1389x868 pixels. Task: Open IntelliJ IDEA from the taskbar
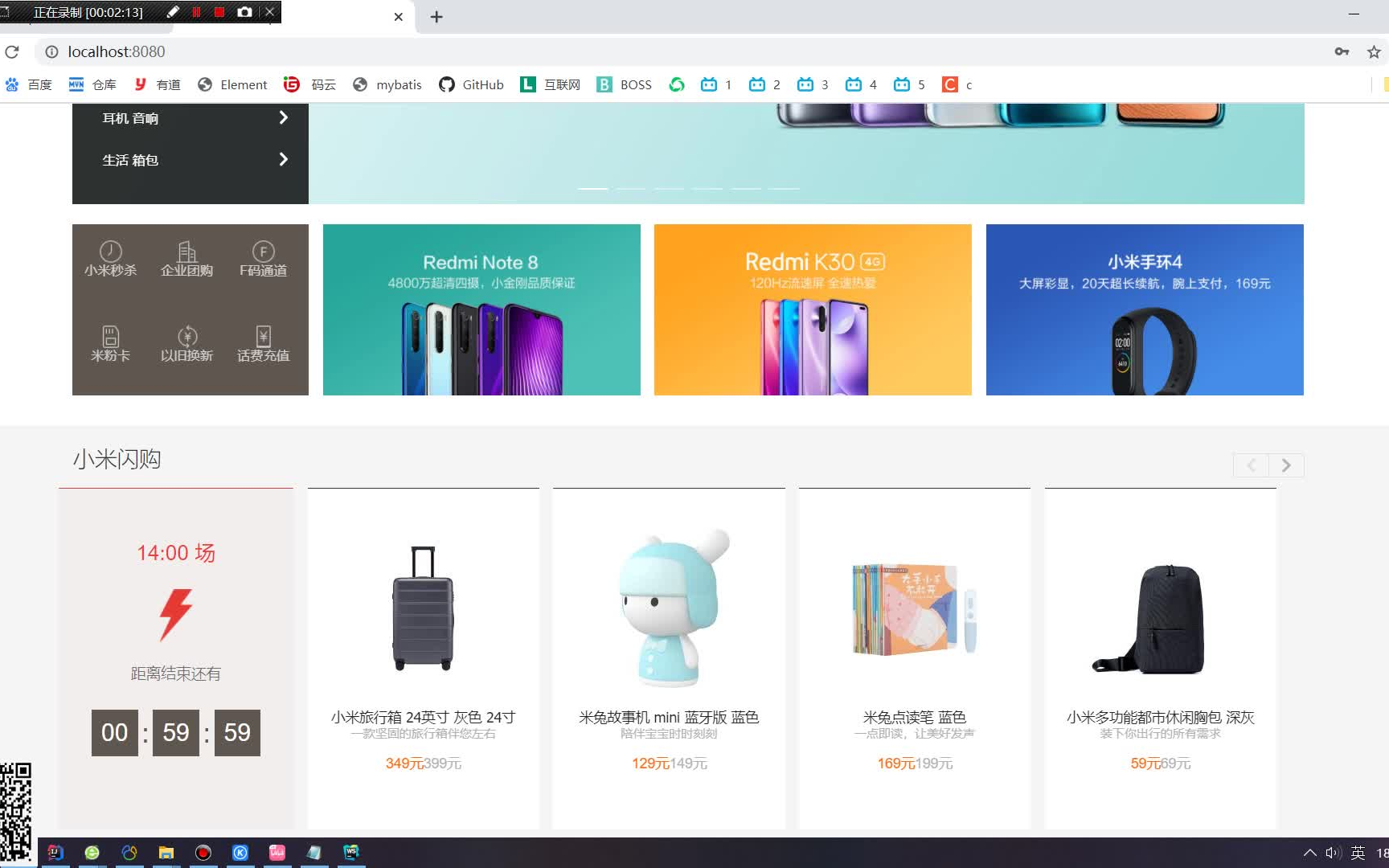(x=55, y=853)
